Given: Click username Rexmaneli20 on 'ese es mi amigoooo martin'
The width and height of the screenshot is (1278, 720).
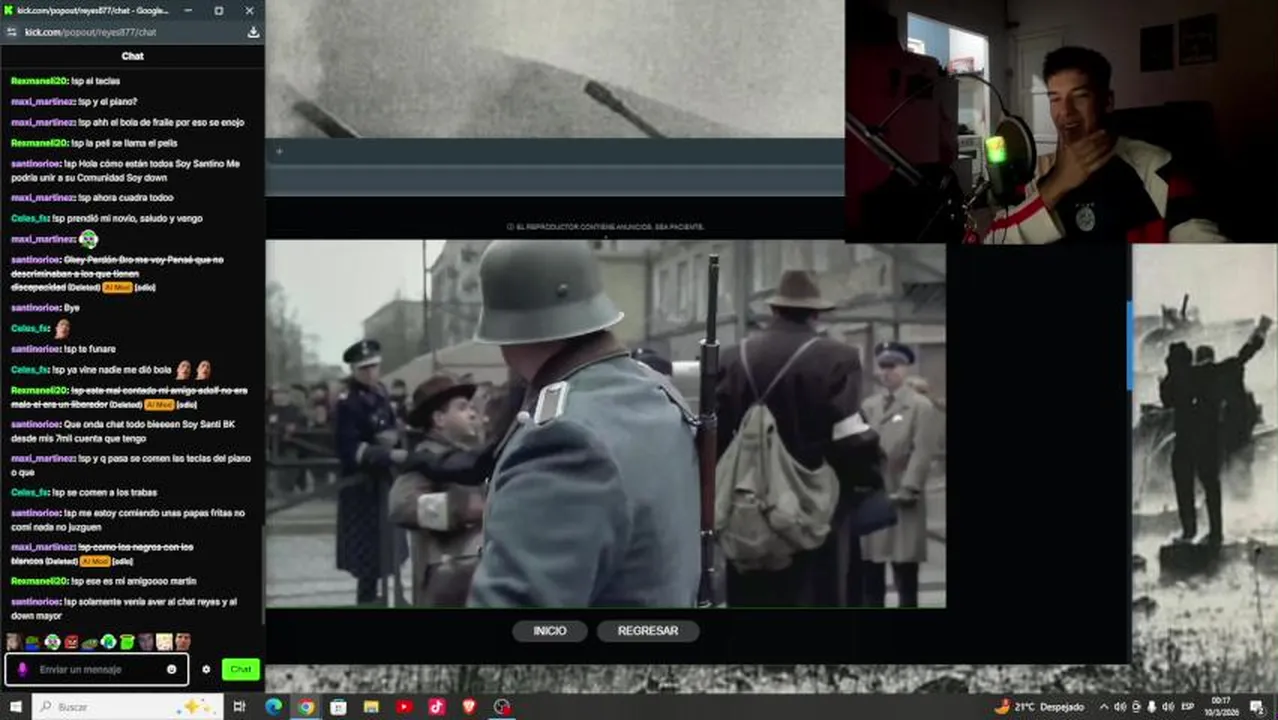Looking at the screenshot, I should click(39, 581).
